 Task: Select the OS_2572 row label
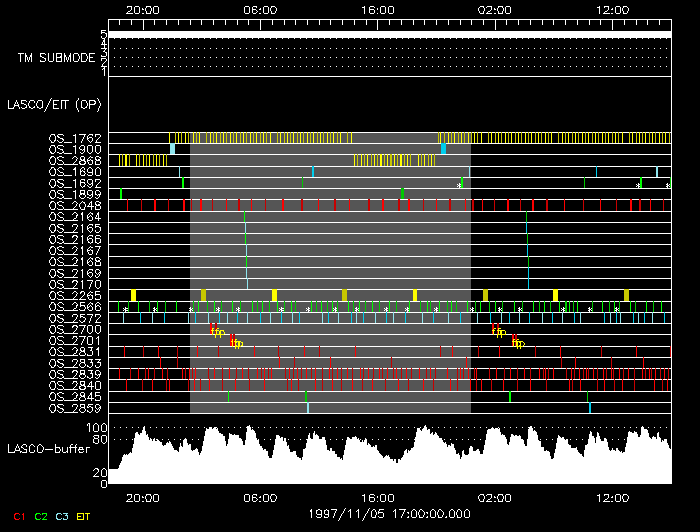click(x=75, y=318)
